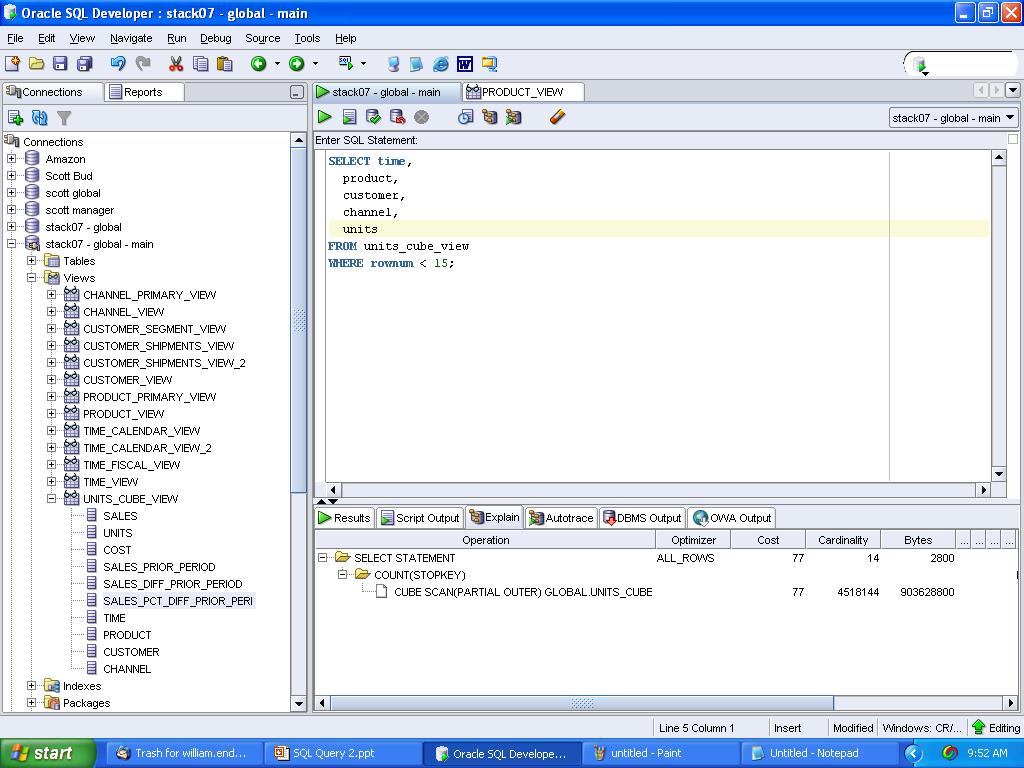Open the connection dropdown in the worksheet toolbar

click(953, 118)
